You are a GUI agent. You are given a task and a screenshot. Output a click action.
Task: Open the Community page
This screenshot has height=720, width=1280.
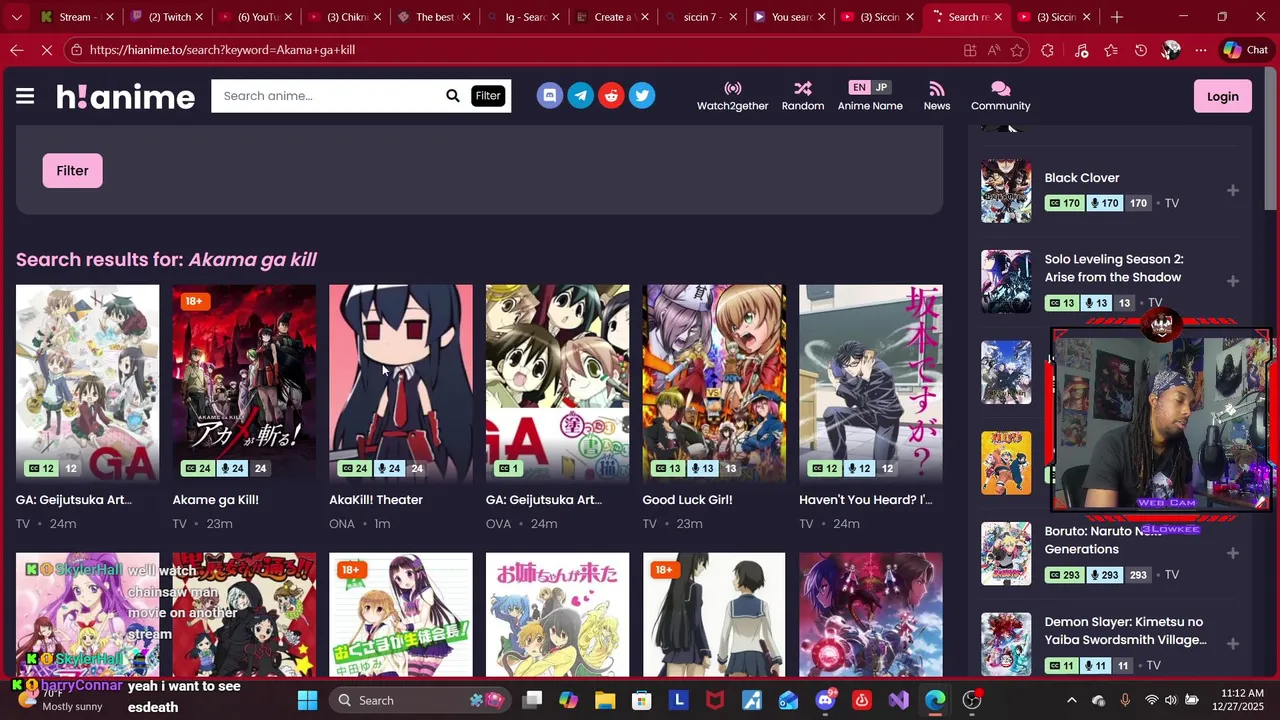pyautogui.click(x=1001, y=96)
